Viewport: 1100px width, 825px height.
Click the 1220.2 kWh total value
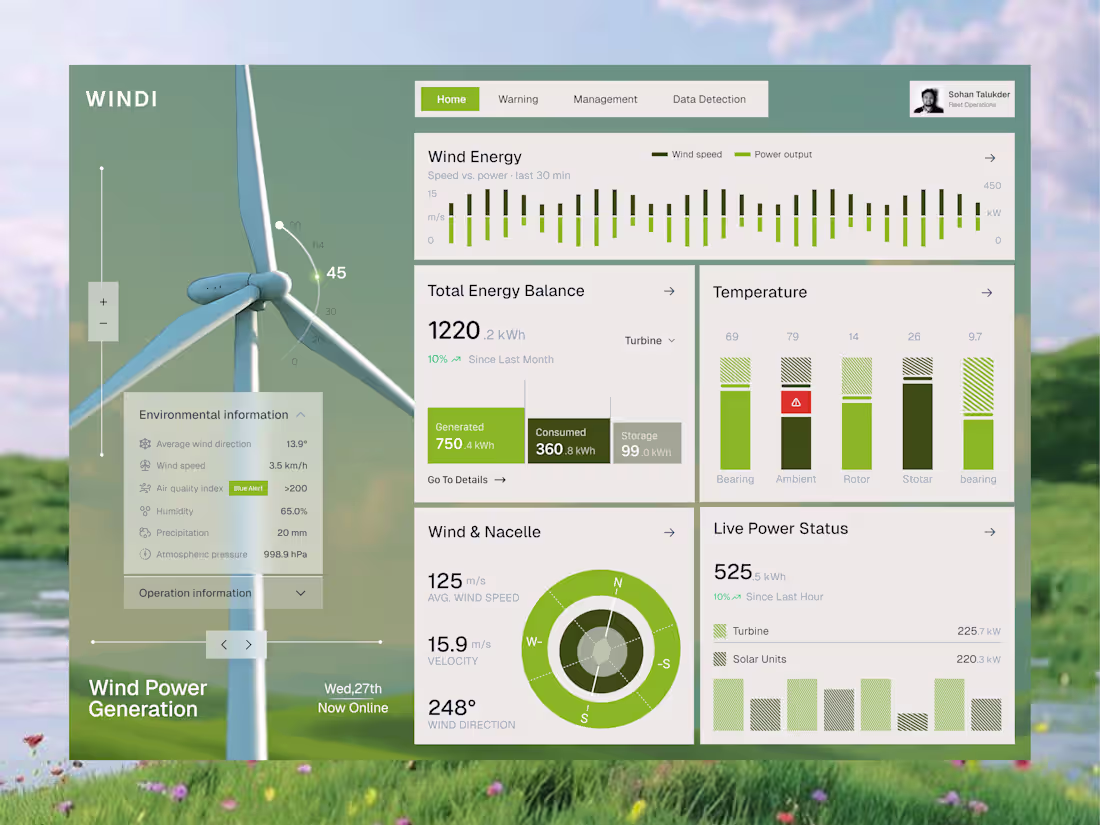(476, 331)
